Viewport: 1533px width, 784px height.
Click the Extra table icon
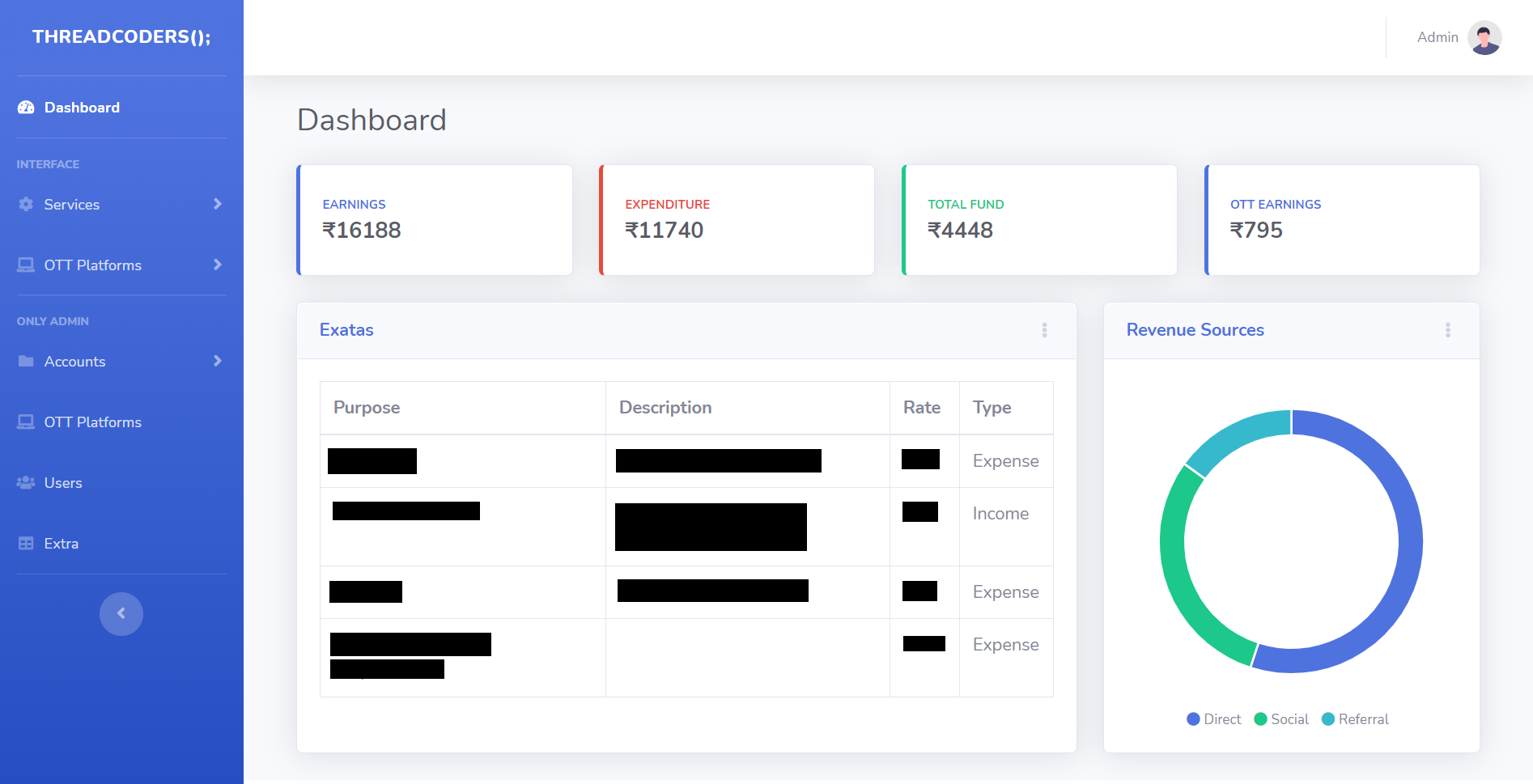(26, 544)
